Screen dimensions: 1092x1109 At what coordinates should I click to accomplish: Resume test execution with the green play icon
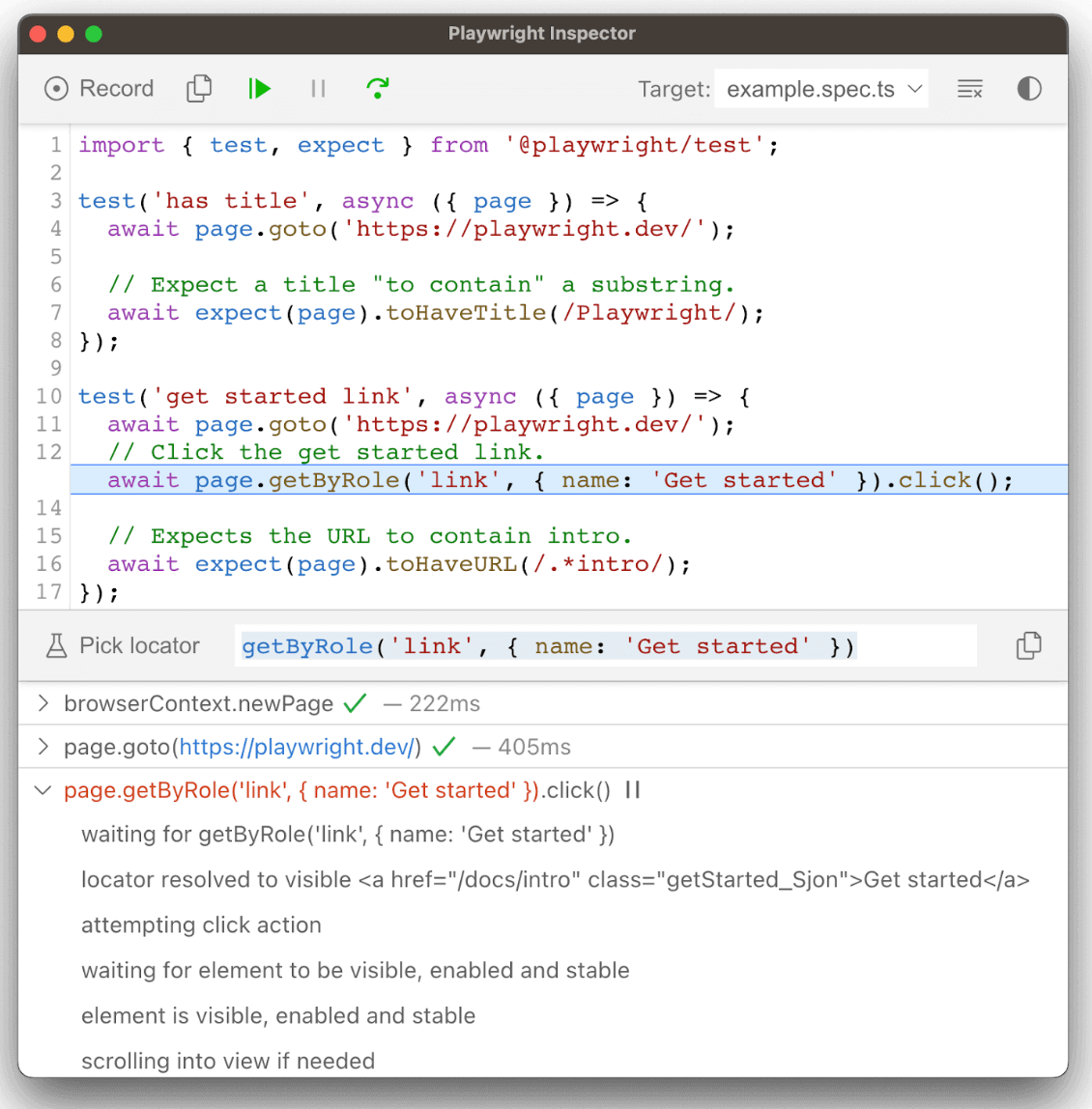coord(259,88)
